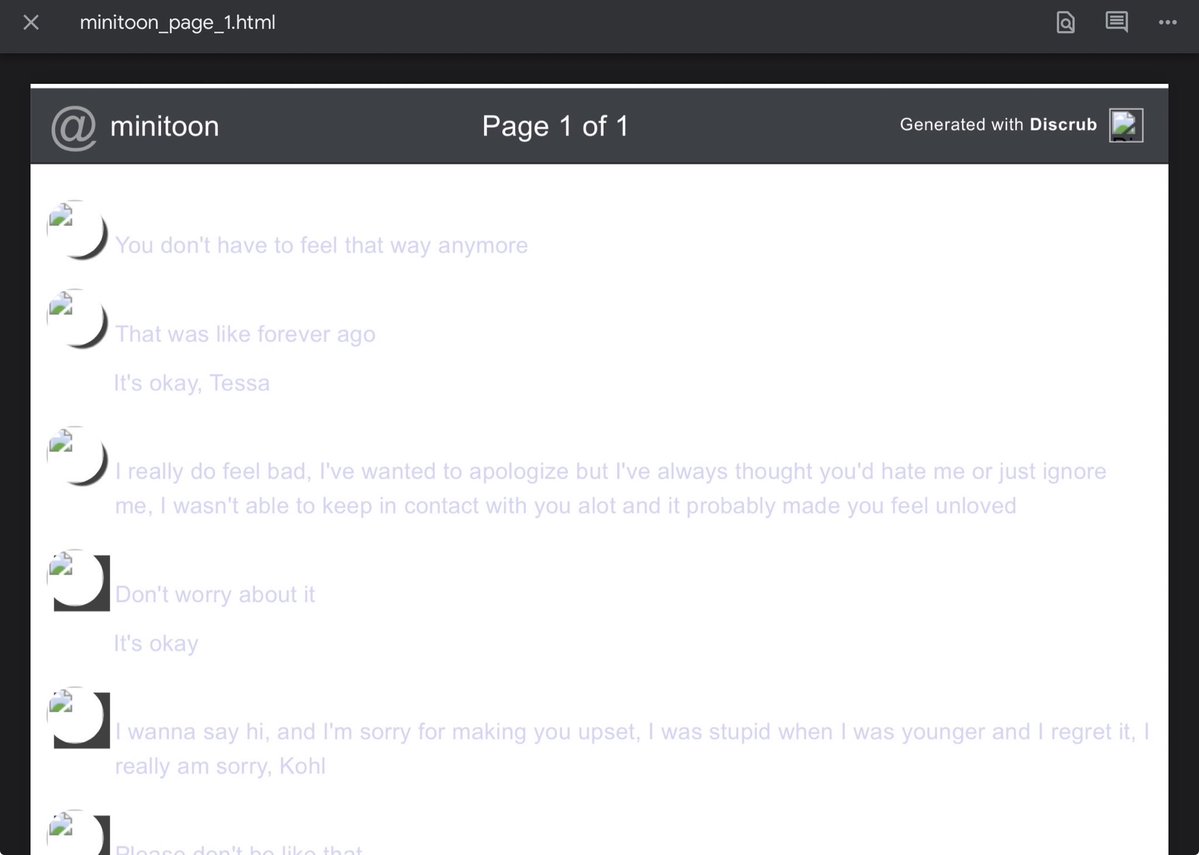
Task: Click message 'It's okay, Tessa'
Action: point(191,383)
